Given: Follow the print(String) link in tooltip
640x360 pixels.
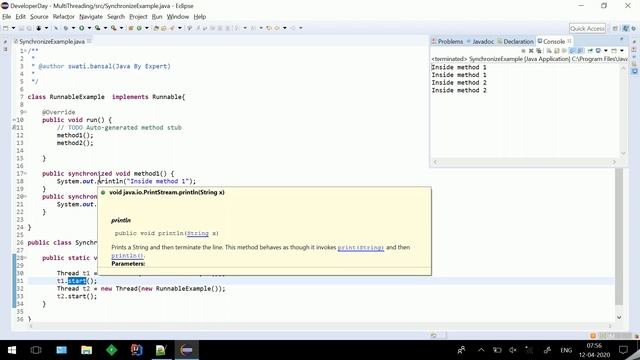Looking at the screenshot, I should [360, 247].
